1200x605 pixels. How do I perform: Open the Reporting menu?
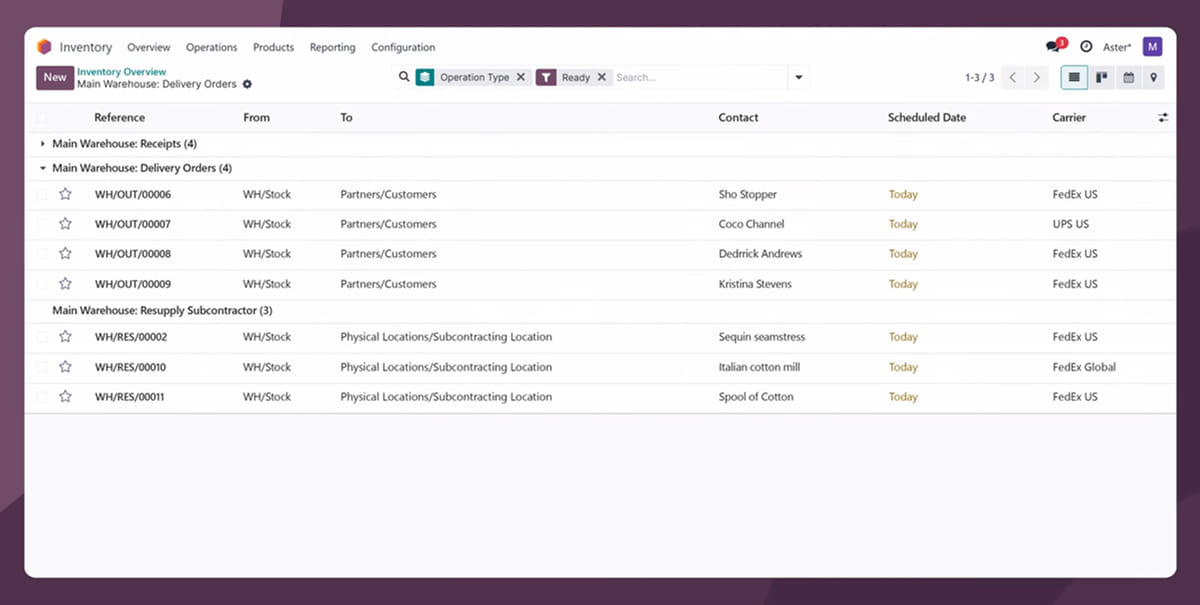click(332, 47)
